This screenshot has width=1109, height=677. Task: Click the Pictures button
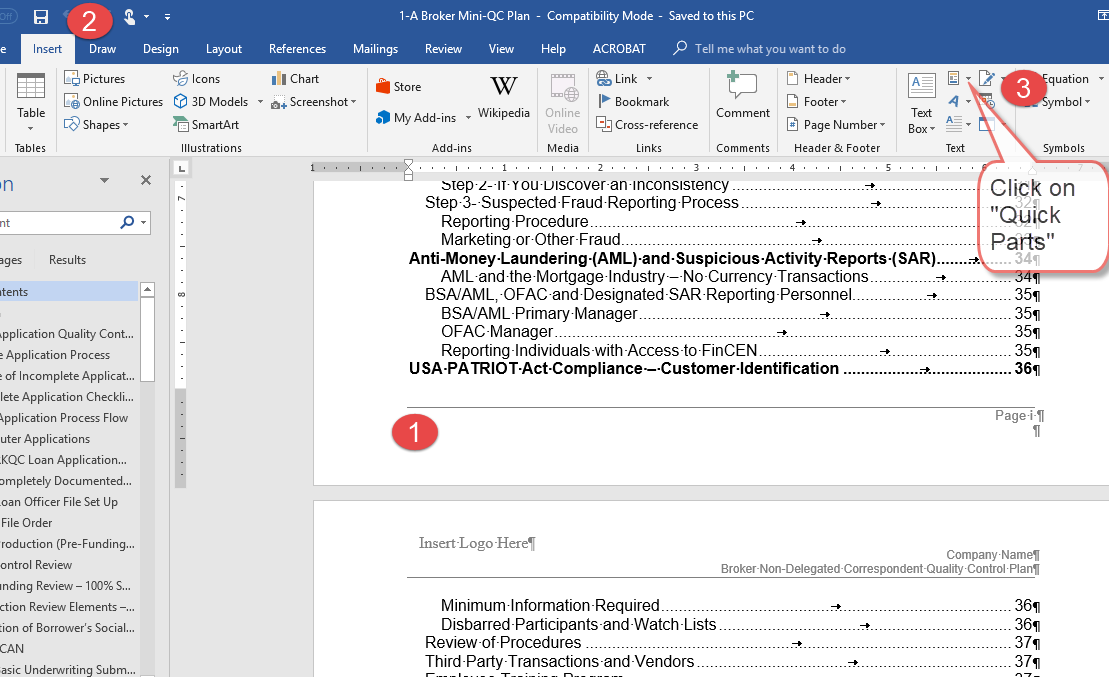coord(95,78)
